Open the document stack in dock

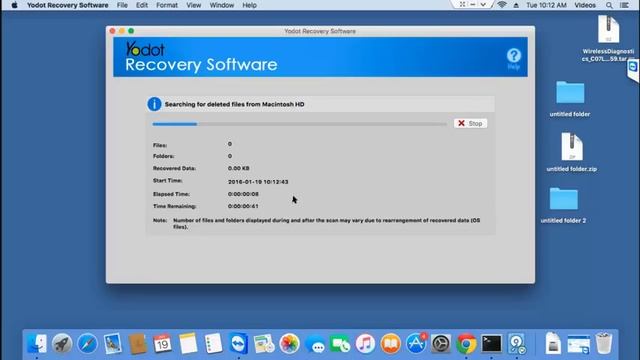click(x=553, y=343)
